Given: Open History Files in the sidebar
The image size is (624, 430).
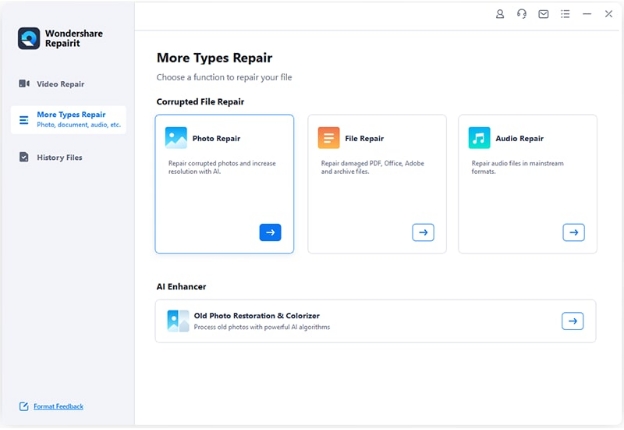Looking at the screenshot, I should tap(59, 157).
